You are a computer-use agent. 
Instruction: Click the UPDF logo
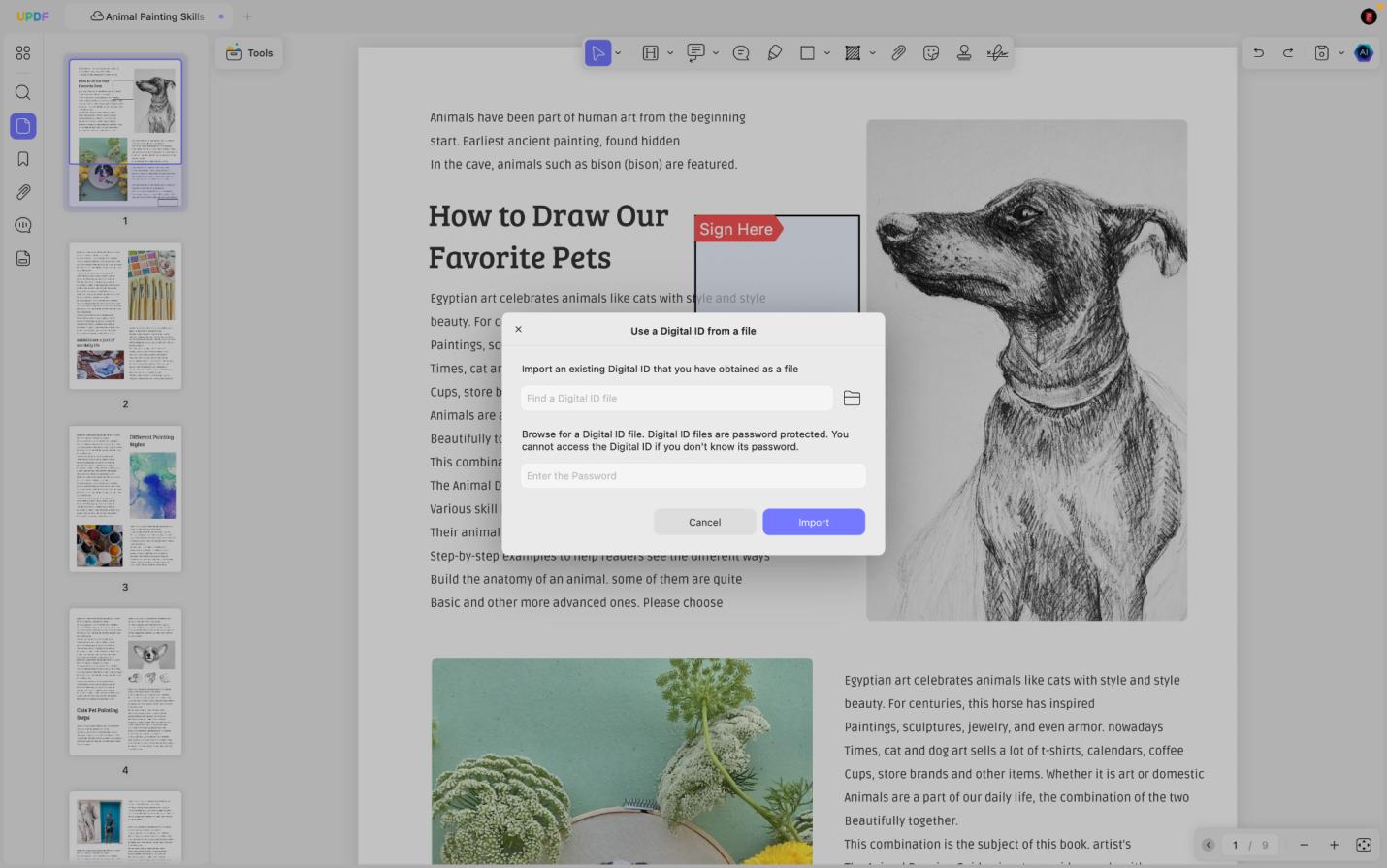point(32,16)
